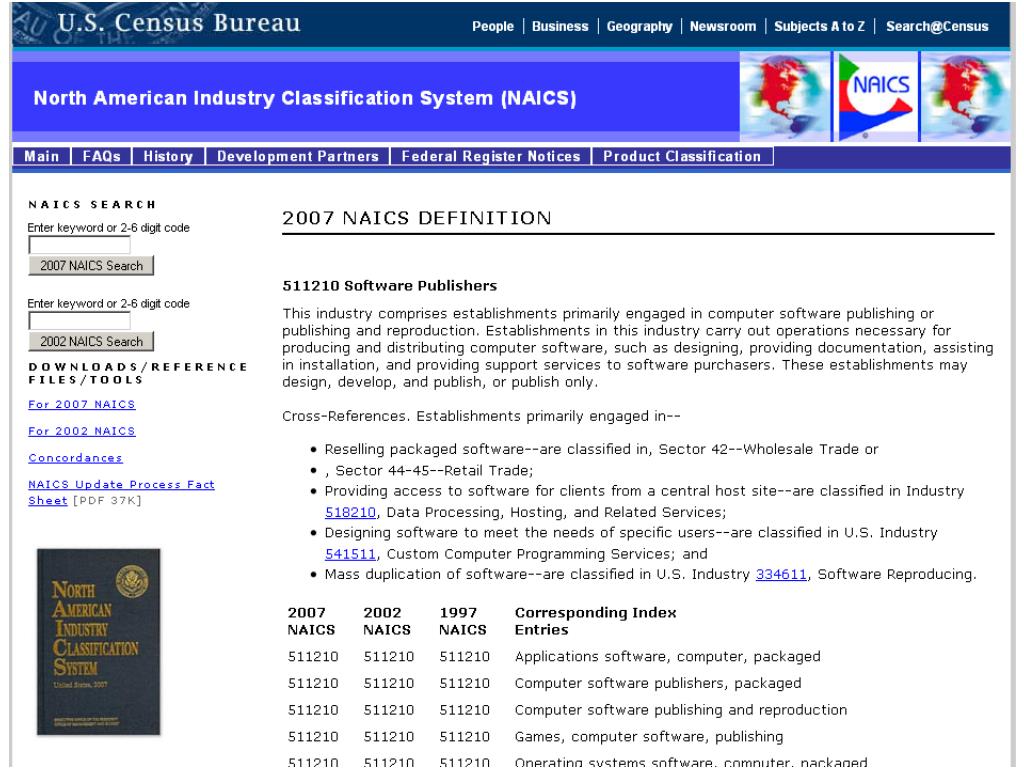The width and height of the screenshot is (1024, 768).
Task: Click the Corresponding Index Entries header
Action: coord(596,621)
